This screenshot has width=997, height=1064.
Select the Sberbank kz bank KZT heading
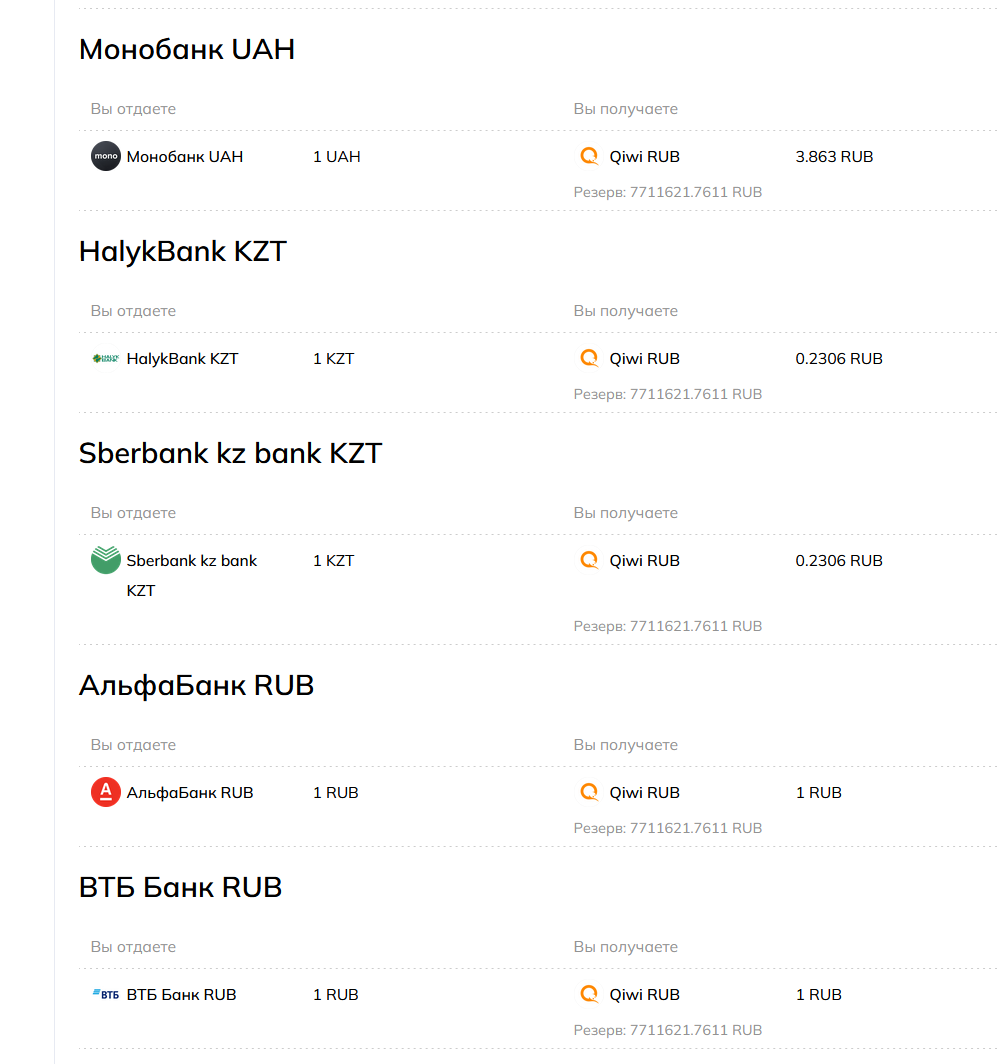(230, 453)
